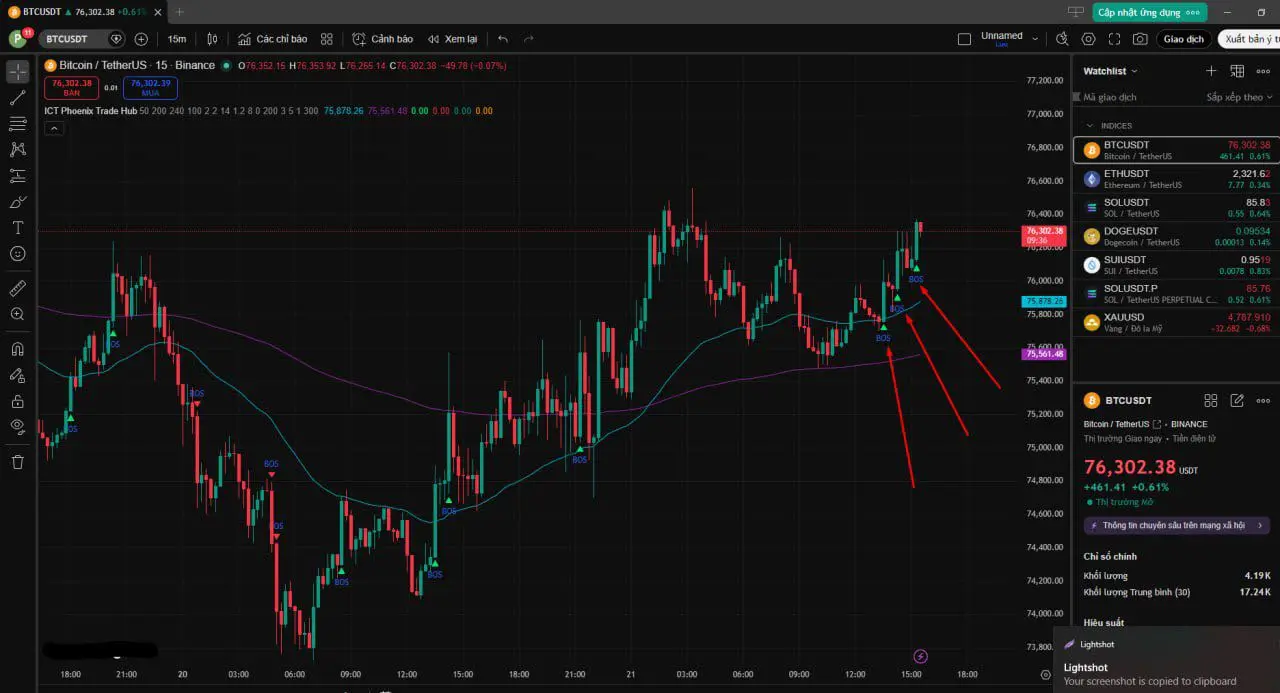Close the BTCUSDT tab
The width and height of the screenshot is (1280, 693).
[157, 12]
